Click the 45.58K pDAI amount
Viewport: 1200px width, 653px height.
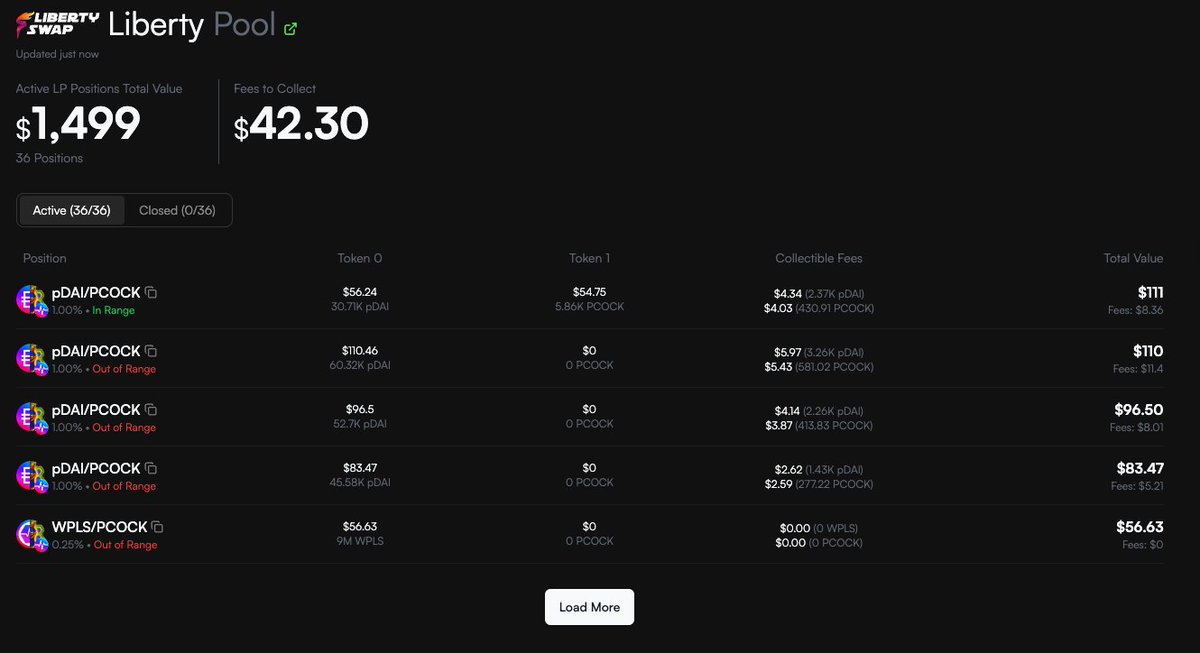click(360, 483)
